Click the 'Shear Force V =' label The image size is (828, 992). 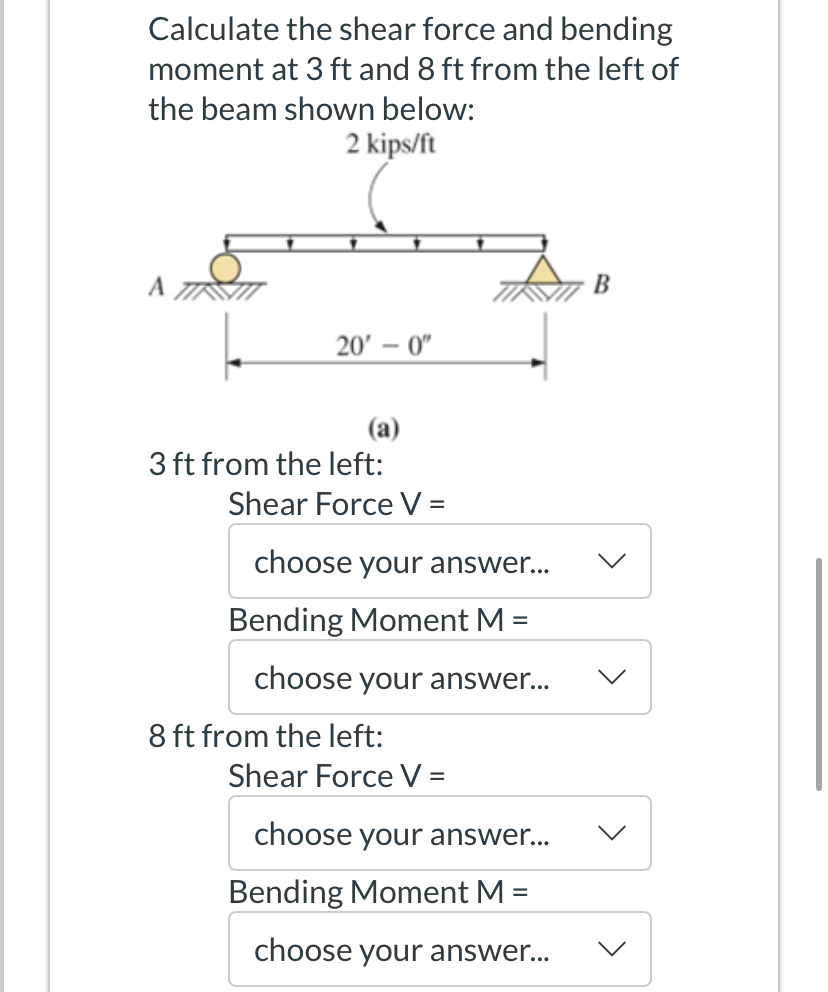click(336, 503)
